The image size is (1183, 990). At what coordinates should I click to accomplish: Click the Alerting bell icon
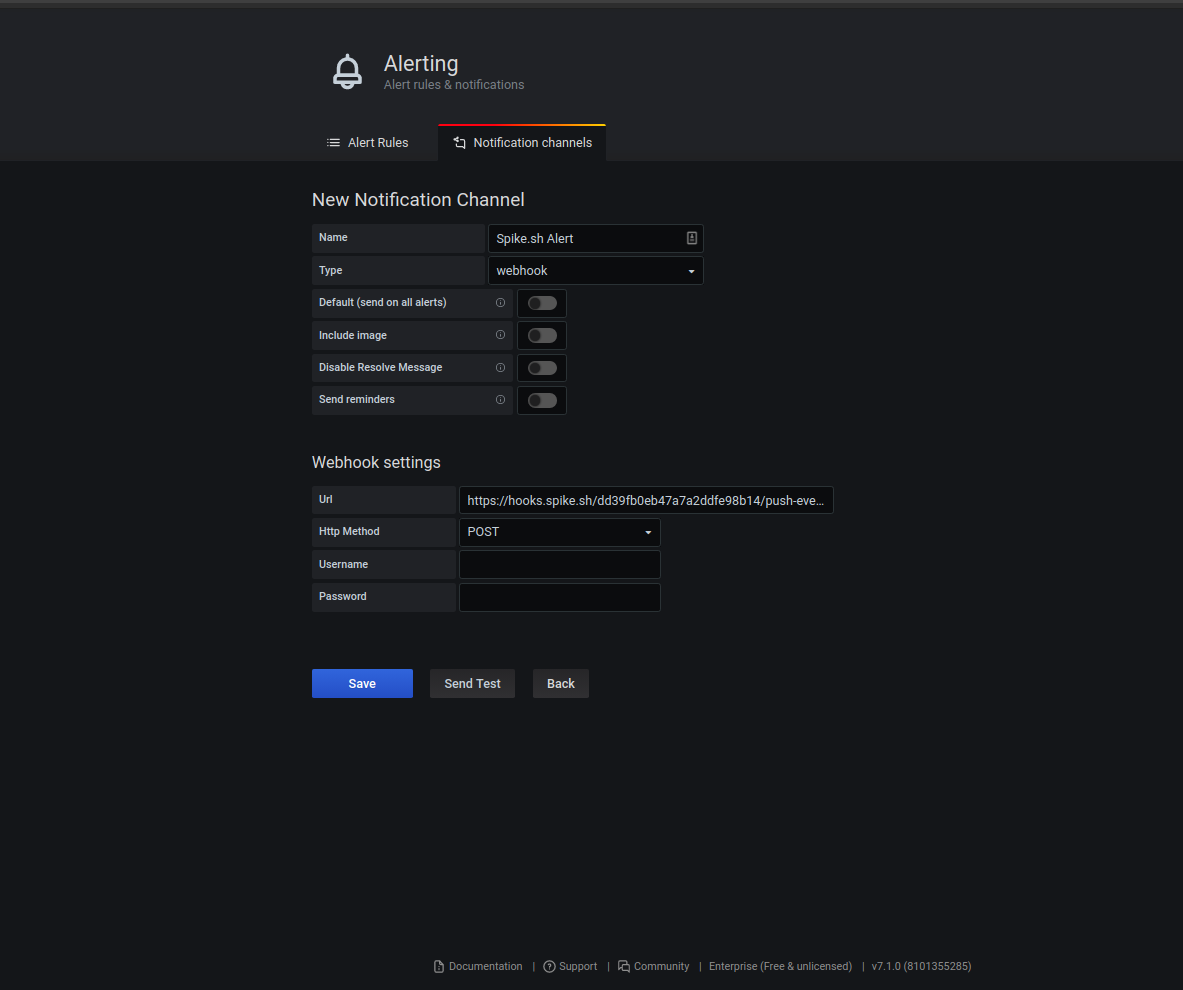point(347,72)
